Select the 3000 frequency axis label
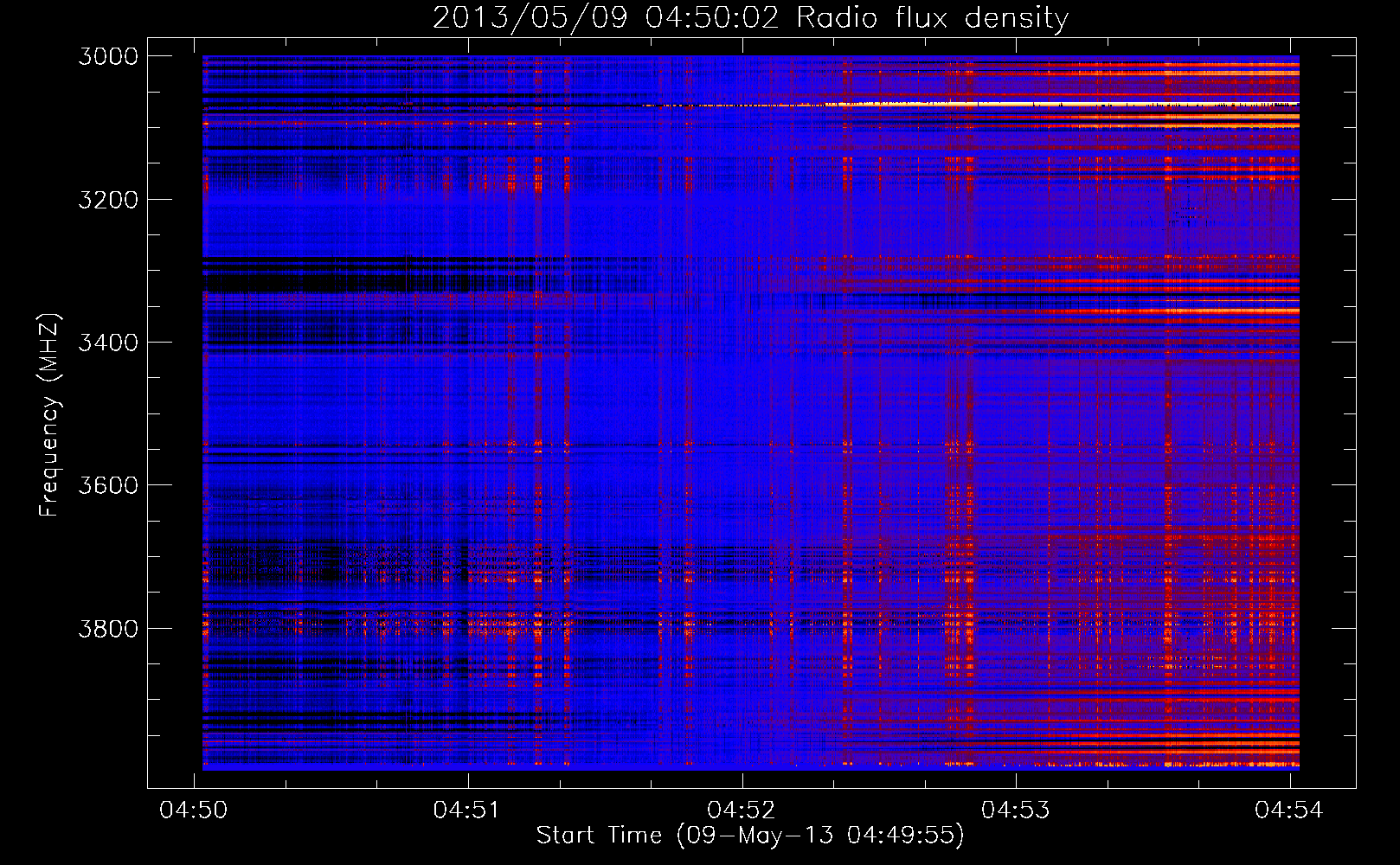 [108, 56]
